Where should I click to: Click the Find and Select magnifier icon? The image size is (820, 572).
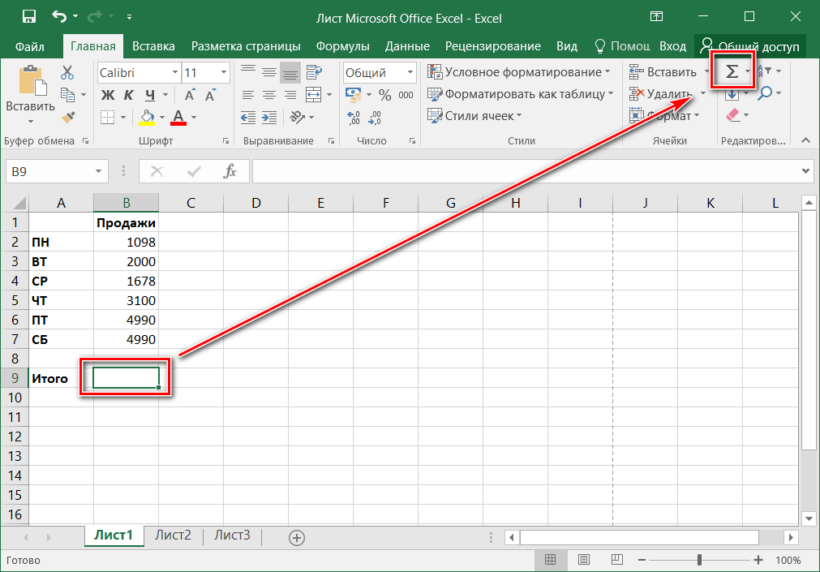[x=765, y=94]
